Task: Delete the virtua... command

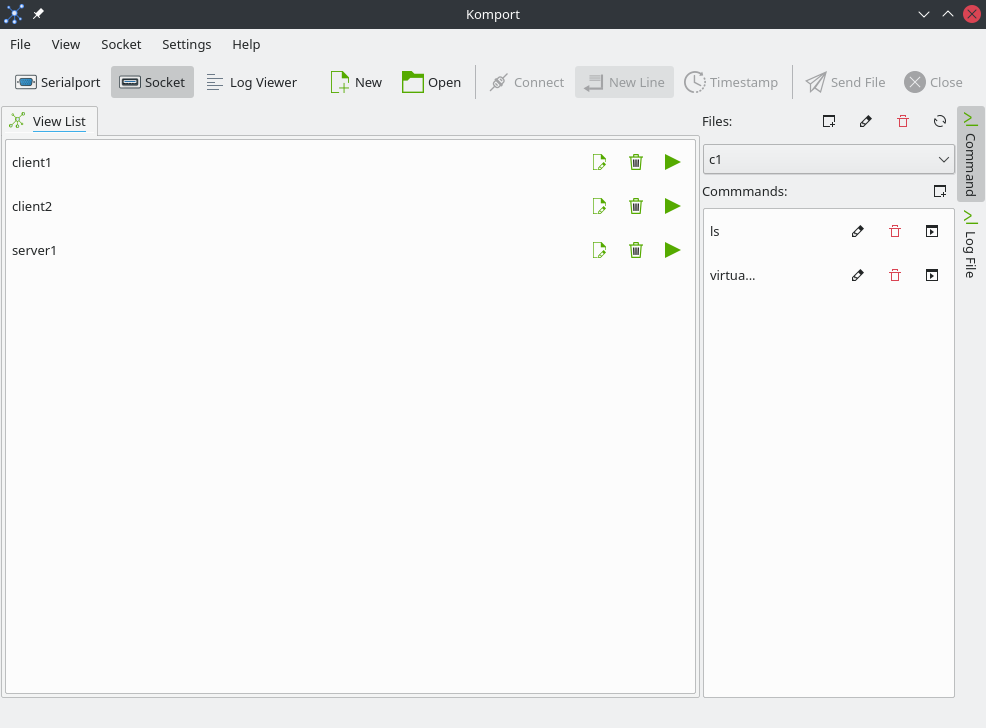Action: click(x=895, y=275)
